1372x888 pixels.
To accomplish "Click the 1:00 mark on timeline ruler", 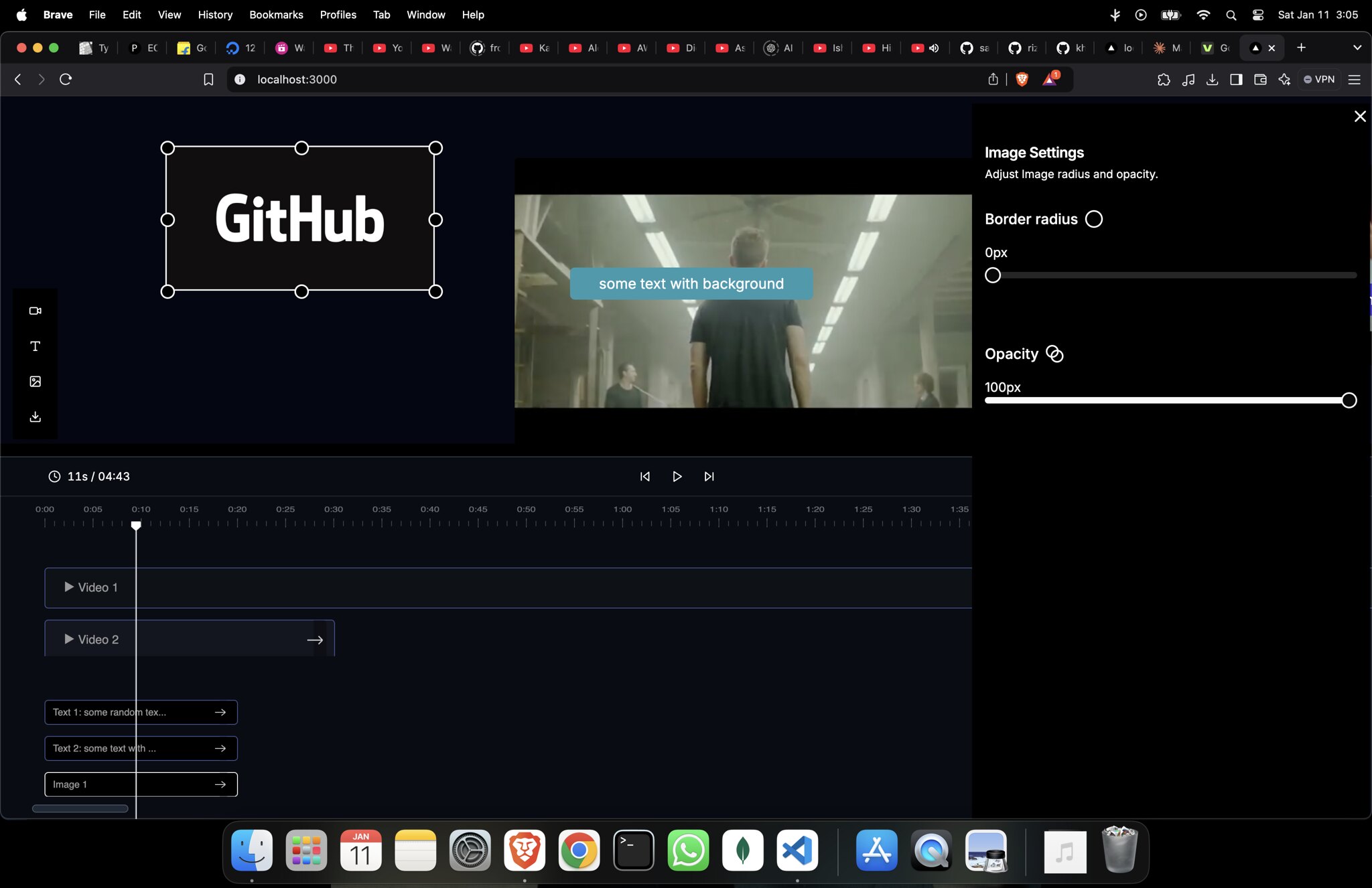I will (622, 510).
